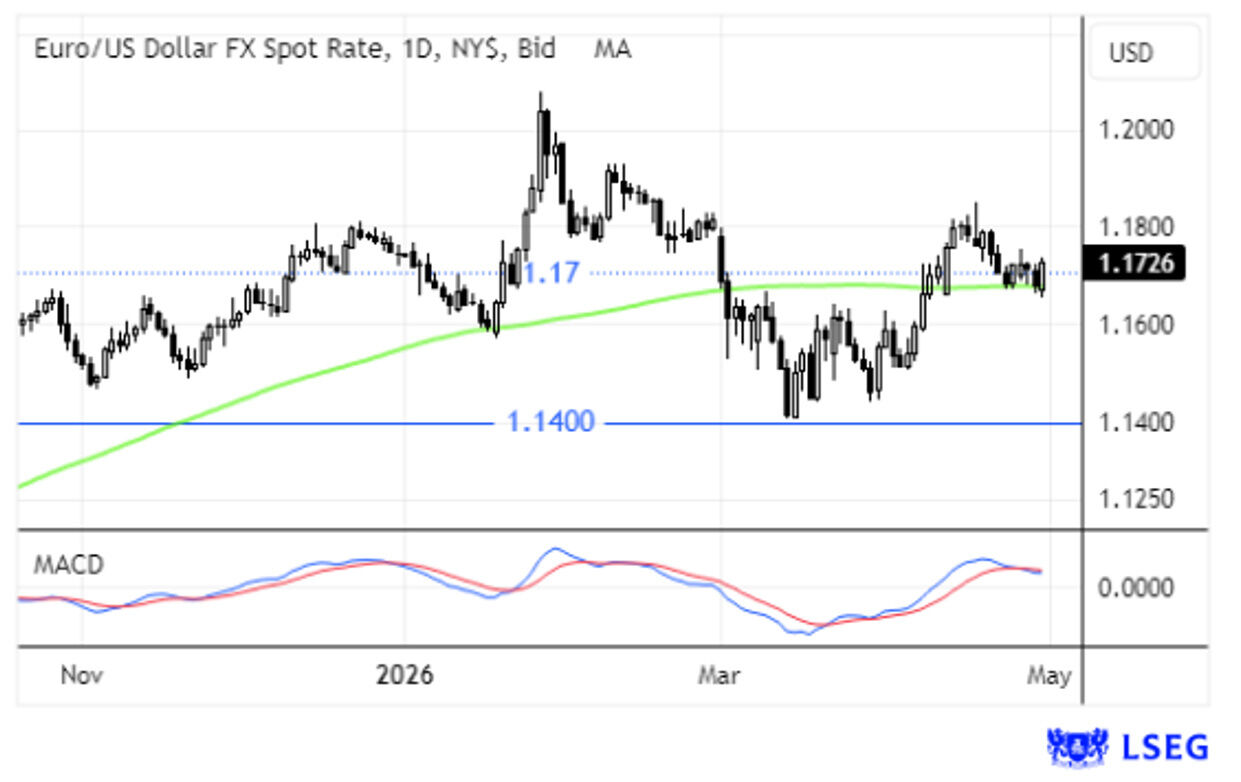Click the LSEG logo
The height and width of the screenshot is (782, 1241).
pos(1127,747)
